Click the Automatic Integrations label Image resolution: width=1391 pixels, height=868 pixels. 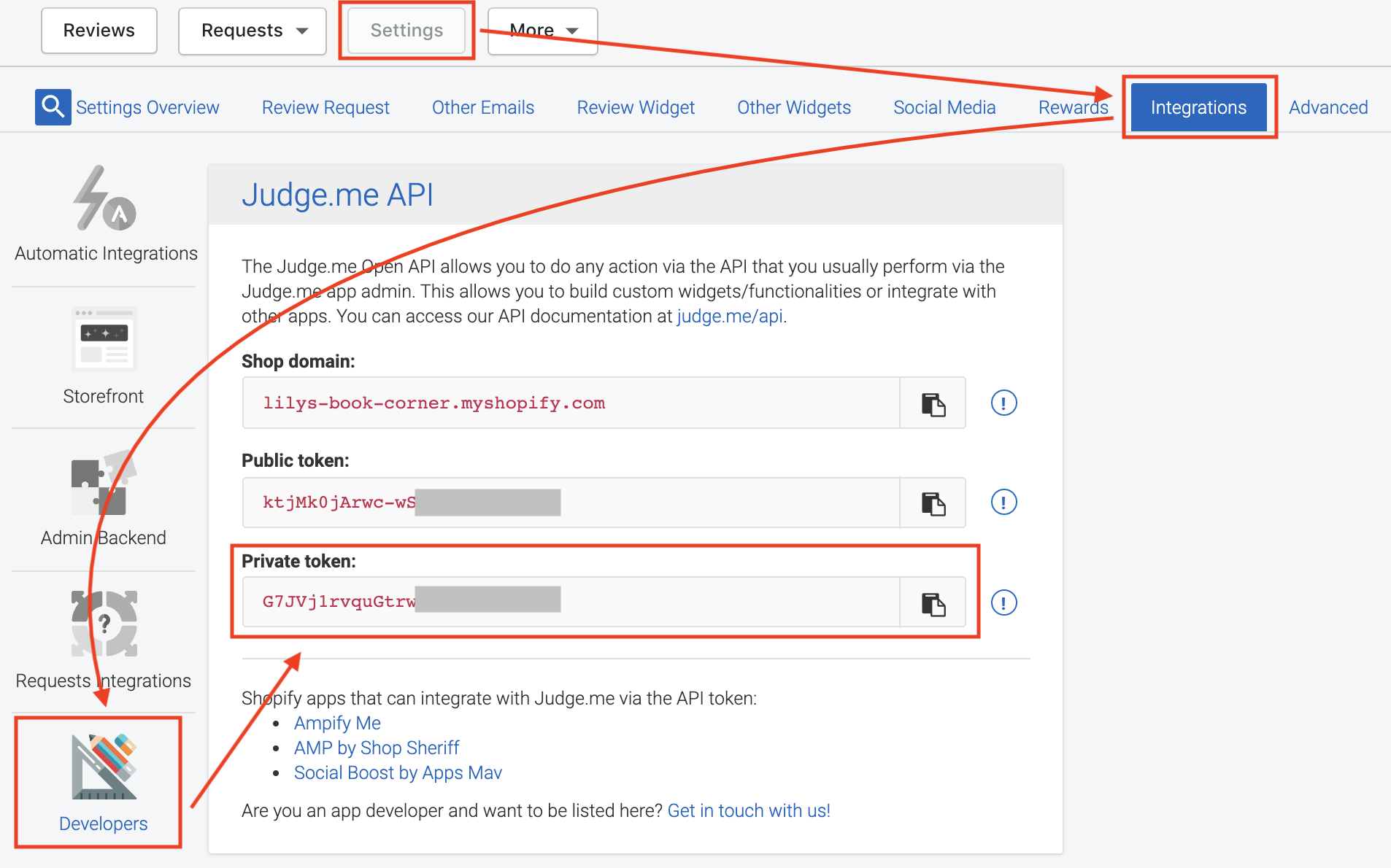click(x=106, y=253)
